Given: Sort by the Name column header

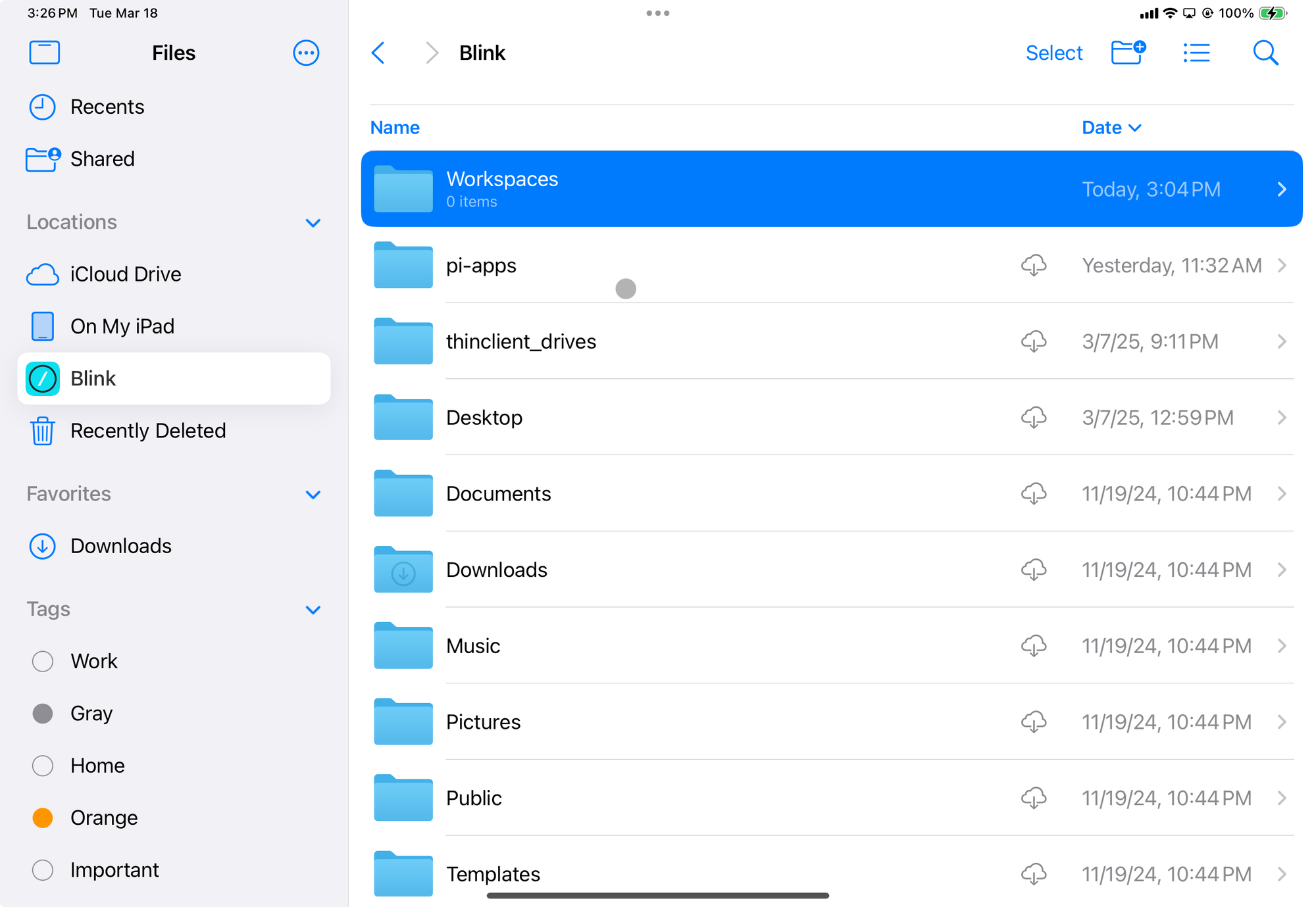Looking at the screenshot, I should (x=395, y=128).
